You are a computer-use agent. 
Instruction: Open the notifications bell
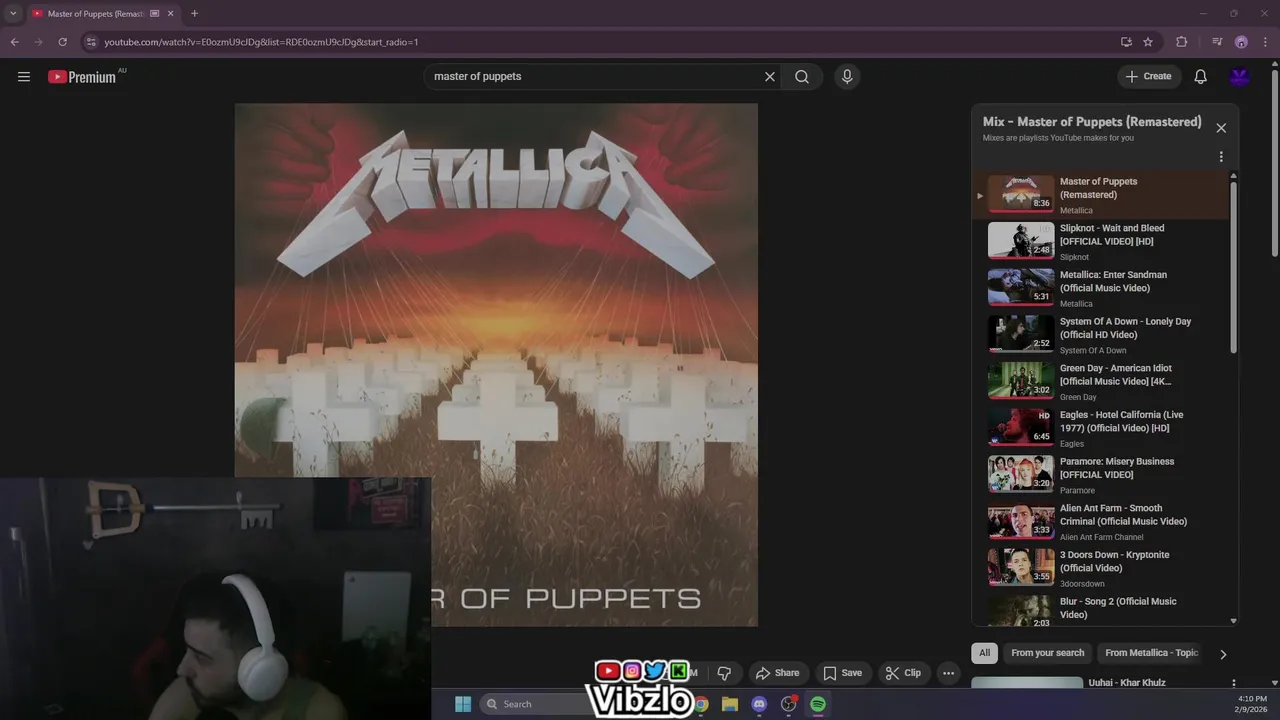1201,77
